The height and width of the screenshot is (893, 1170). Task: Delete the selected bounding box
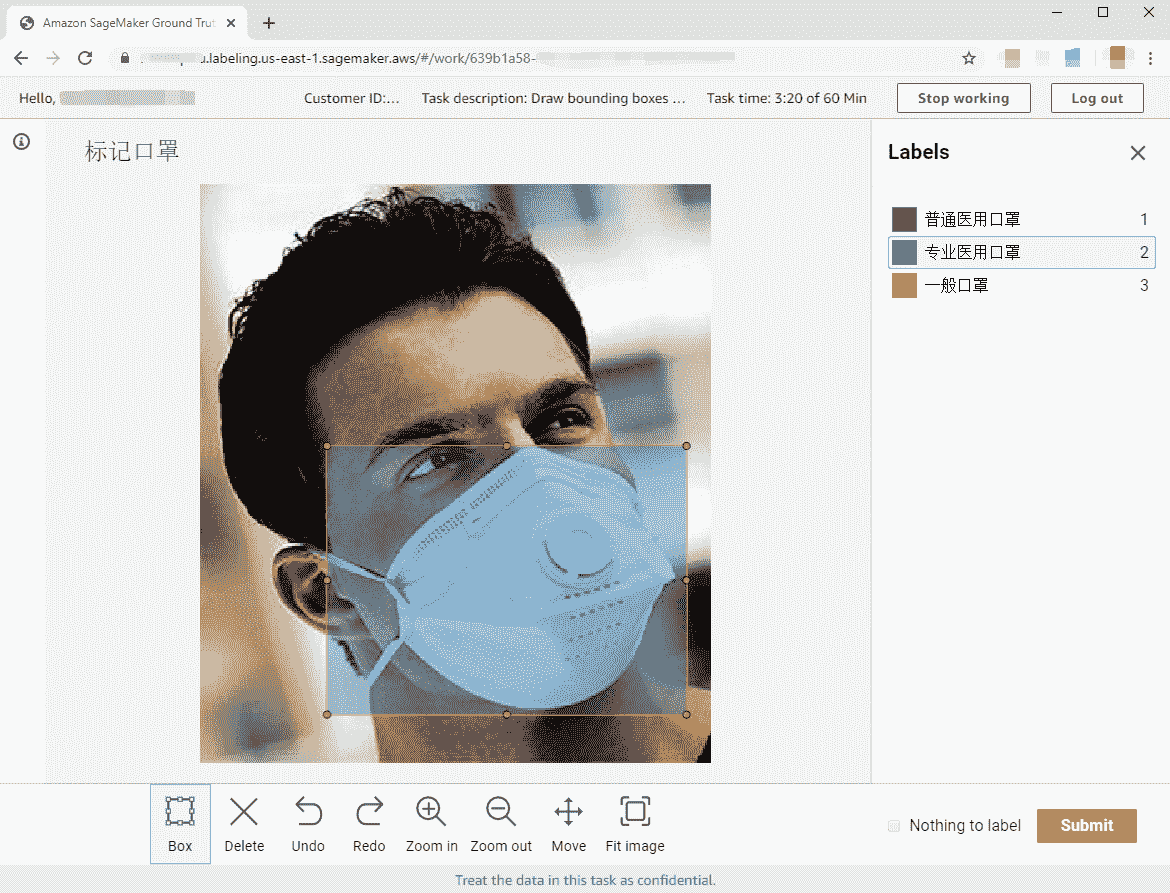point(244,824)
